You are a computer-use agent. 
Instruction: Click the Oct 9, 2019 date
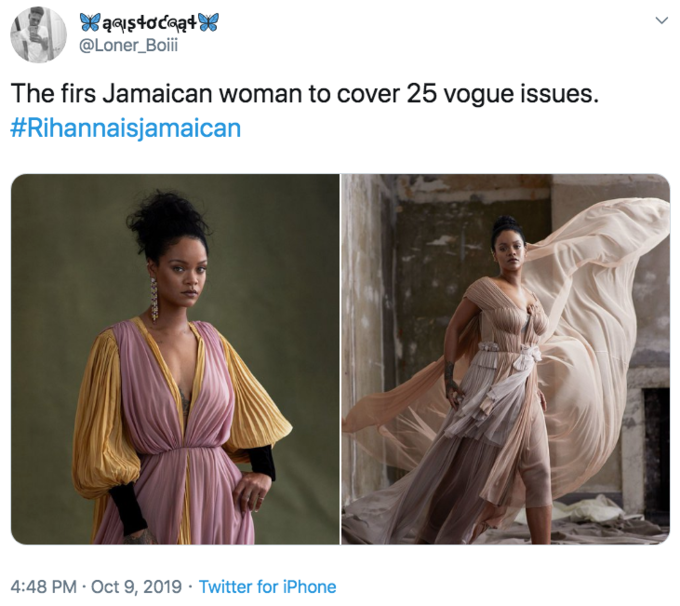(136, 587)
